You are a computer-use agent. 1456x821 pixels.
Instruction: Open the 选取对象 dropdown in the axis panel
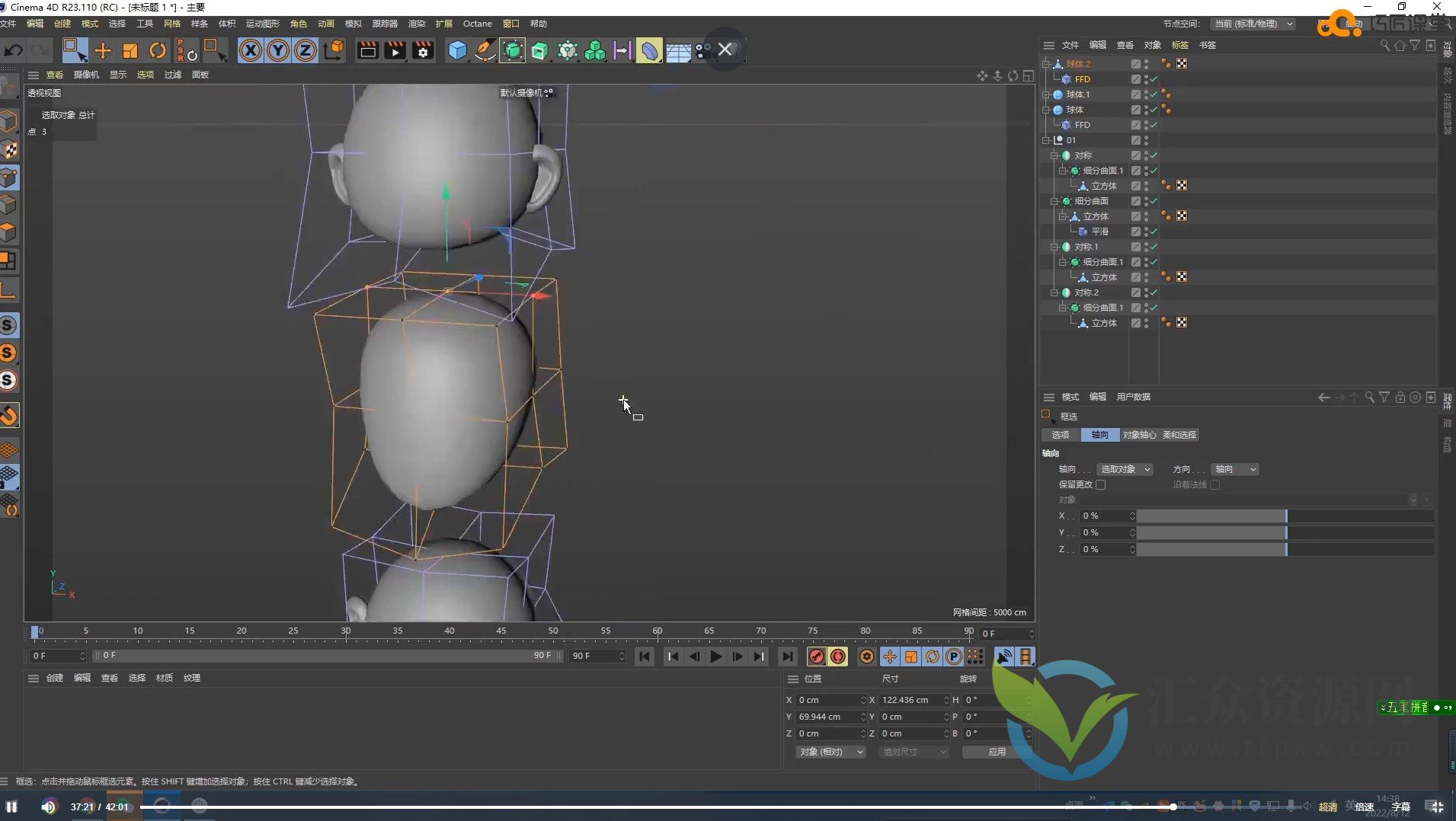(x=1125, y=469)
